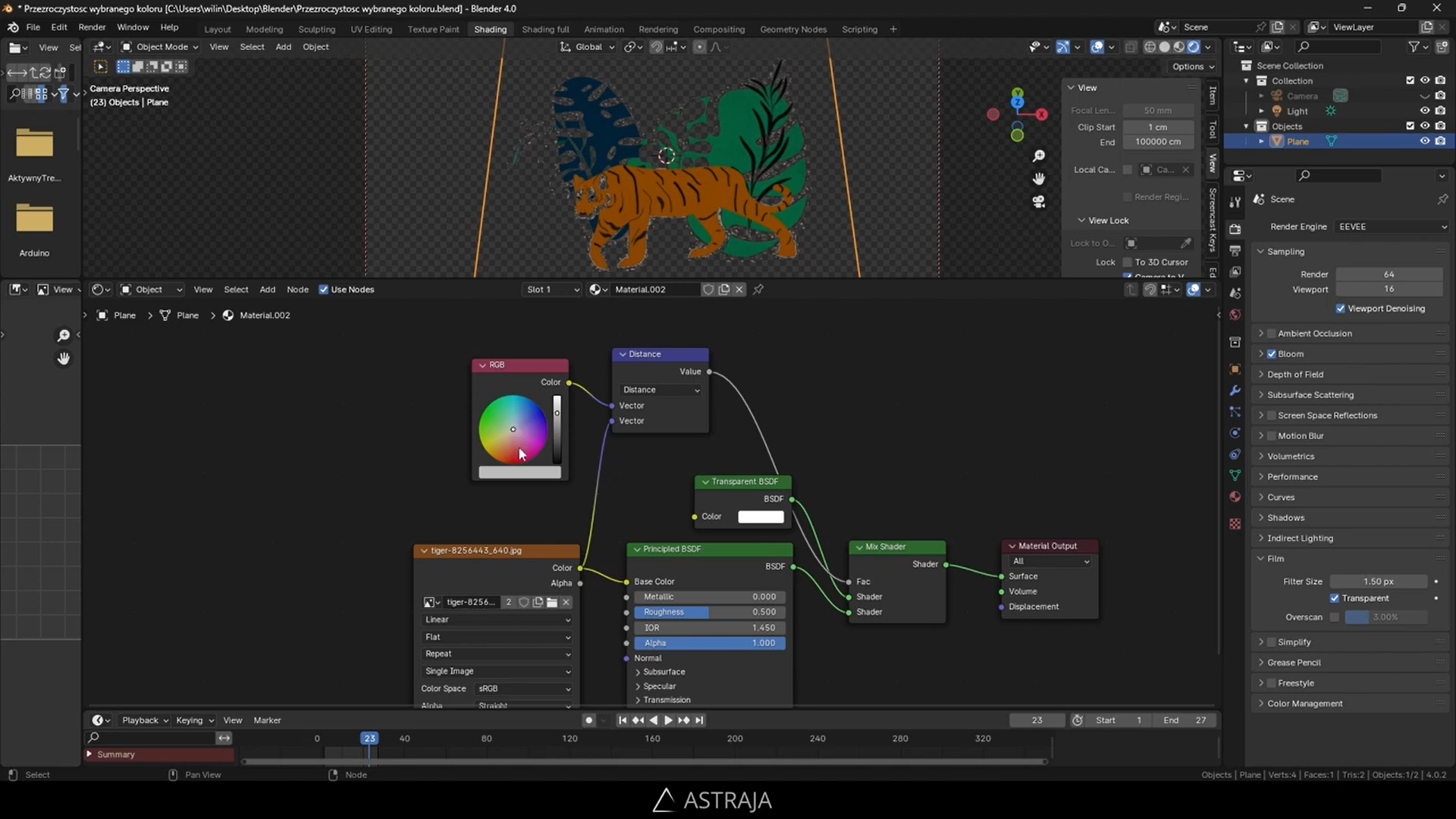Click the Roughness value field in Principled BSDF
This screenshot has height=819, width=1456.
[x=709, y=612]
